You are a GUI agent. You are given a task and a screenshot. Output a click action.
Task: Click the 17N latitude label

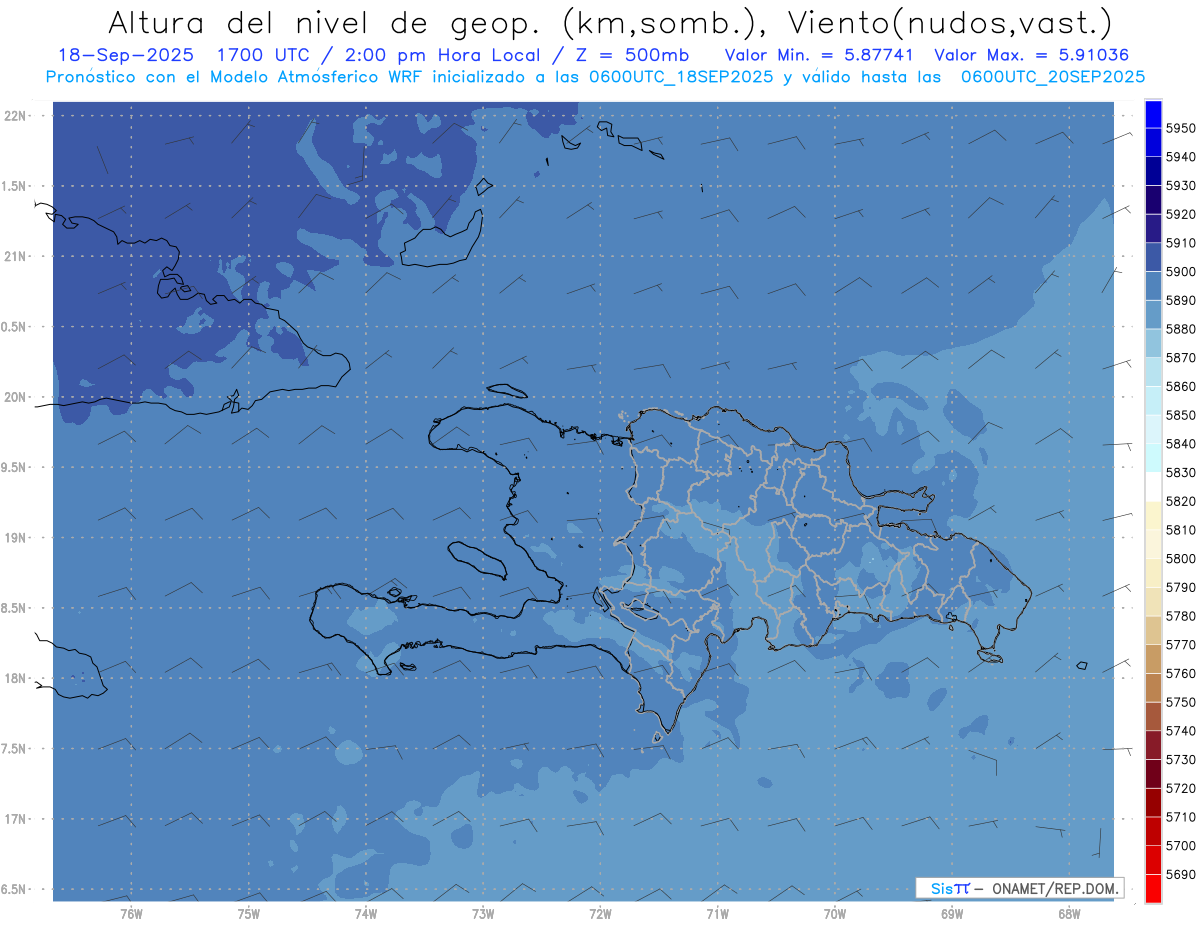click(x=15, y=819)
